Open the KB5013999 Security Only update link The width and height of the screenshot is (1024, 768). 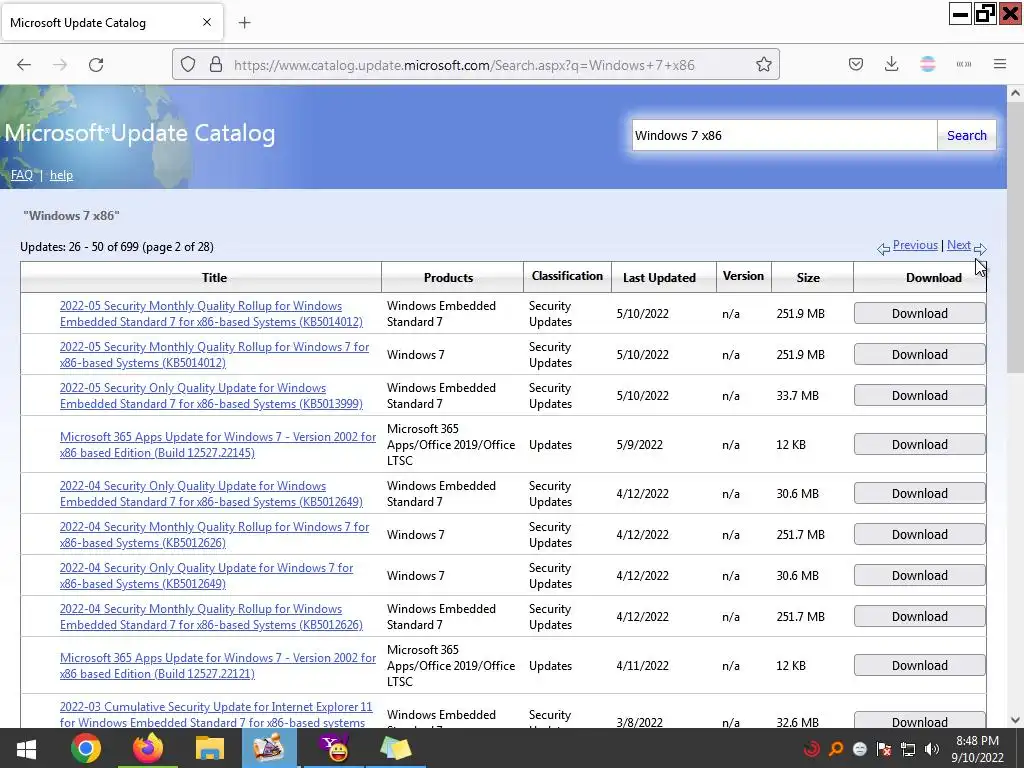coord(211,396)
